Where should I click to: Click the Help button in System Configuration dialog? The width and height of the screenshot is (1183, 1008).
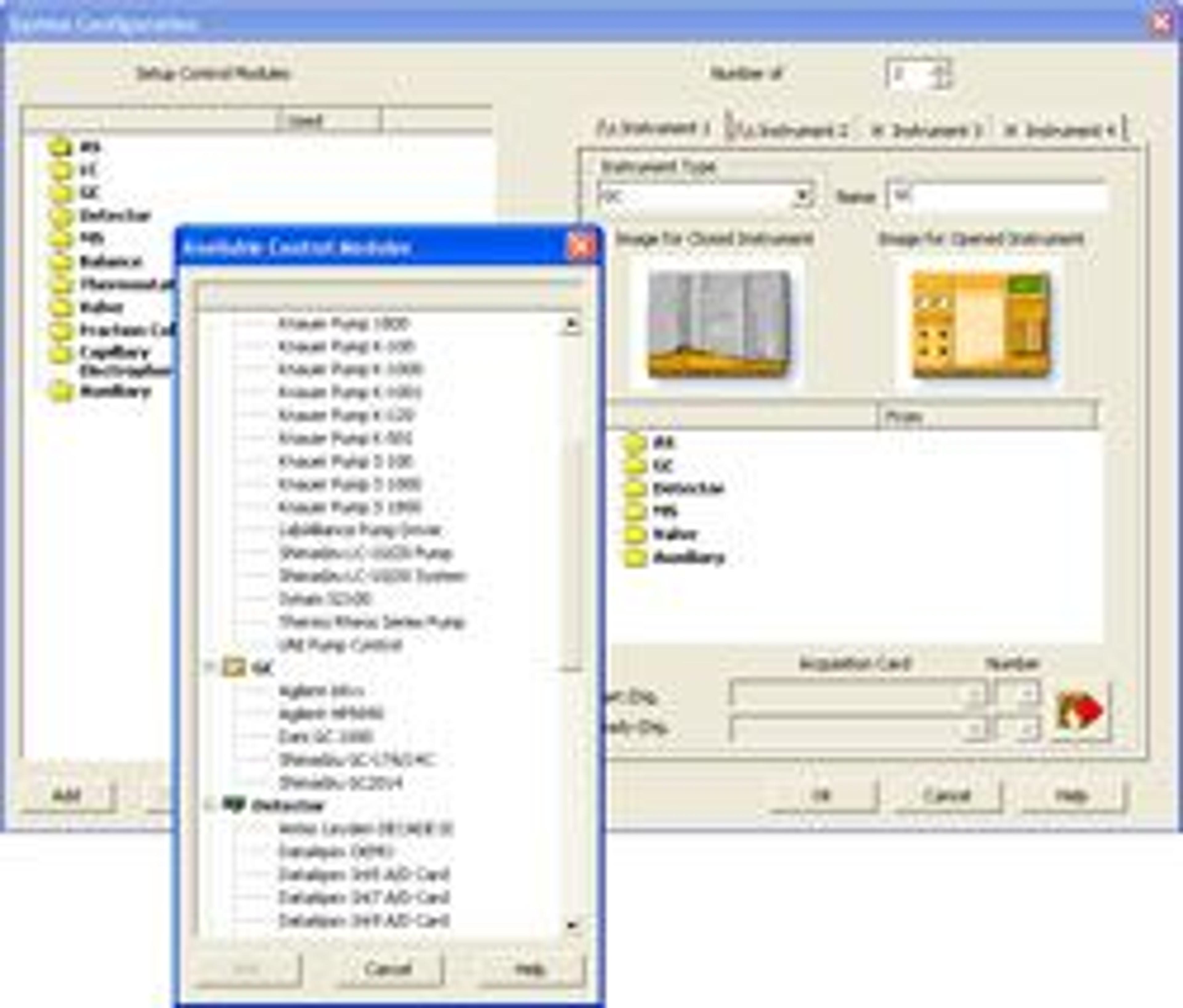[x=1071, y=795]
